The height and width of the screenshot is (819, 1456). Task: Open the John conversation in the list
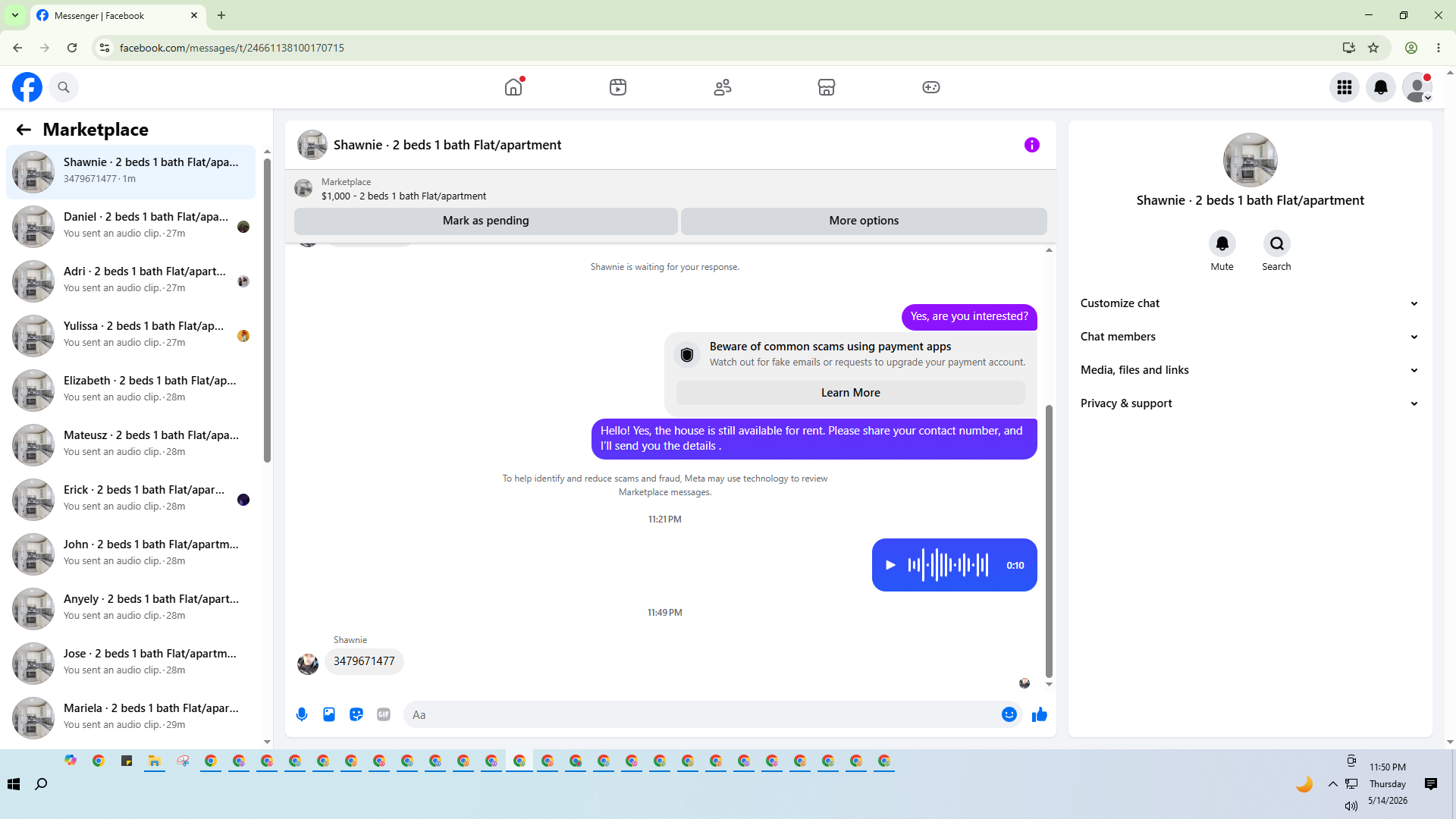click(130, 554)
